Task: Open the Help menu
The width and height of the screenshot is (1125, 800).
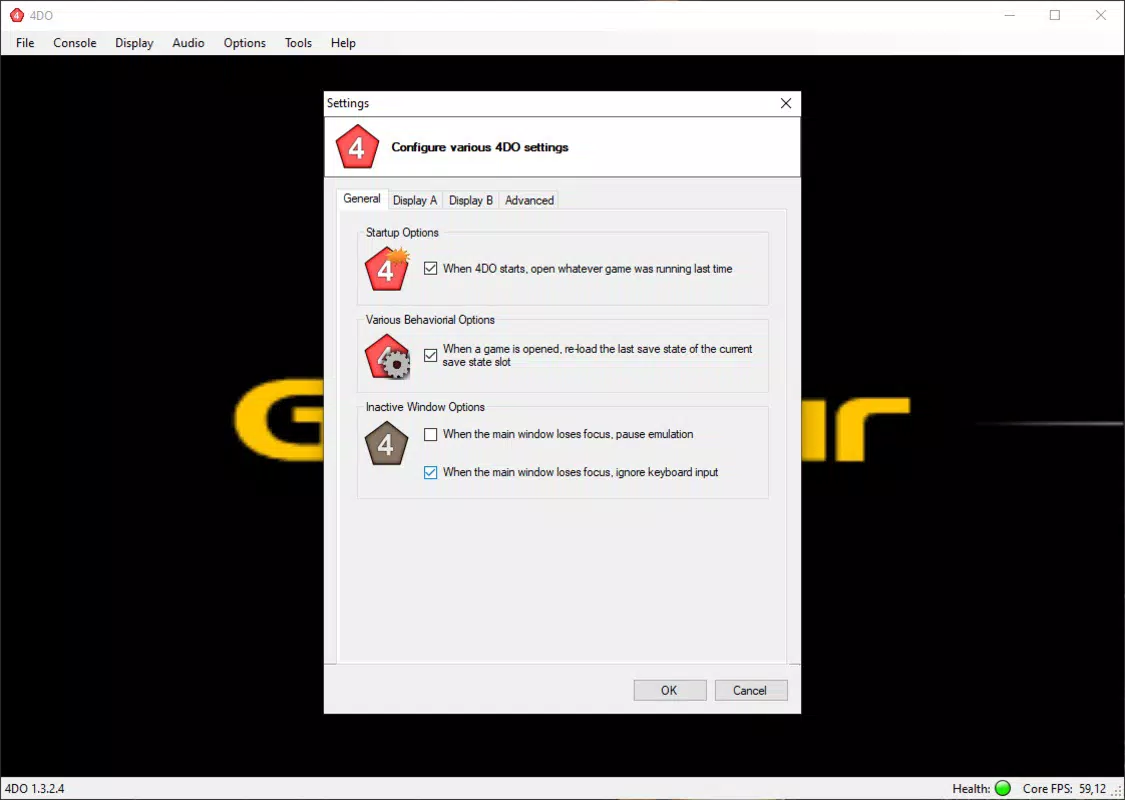Action: [x=343, y=43]
